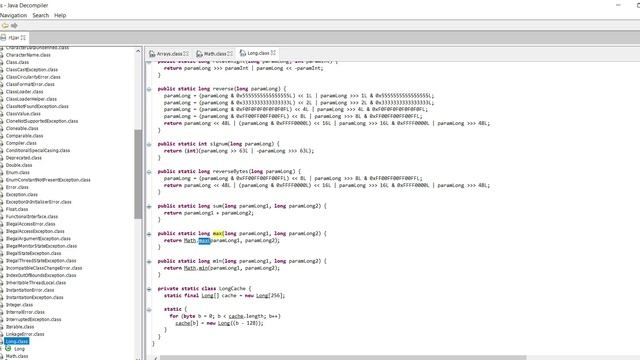Open the Search menu
The height and width of the screenshot is (360, 640).
pyautogui.click(x=40, y=15)
